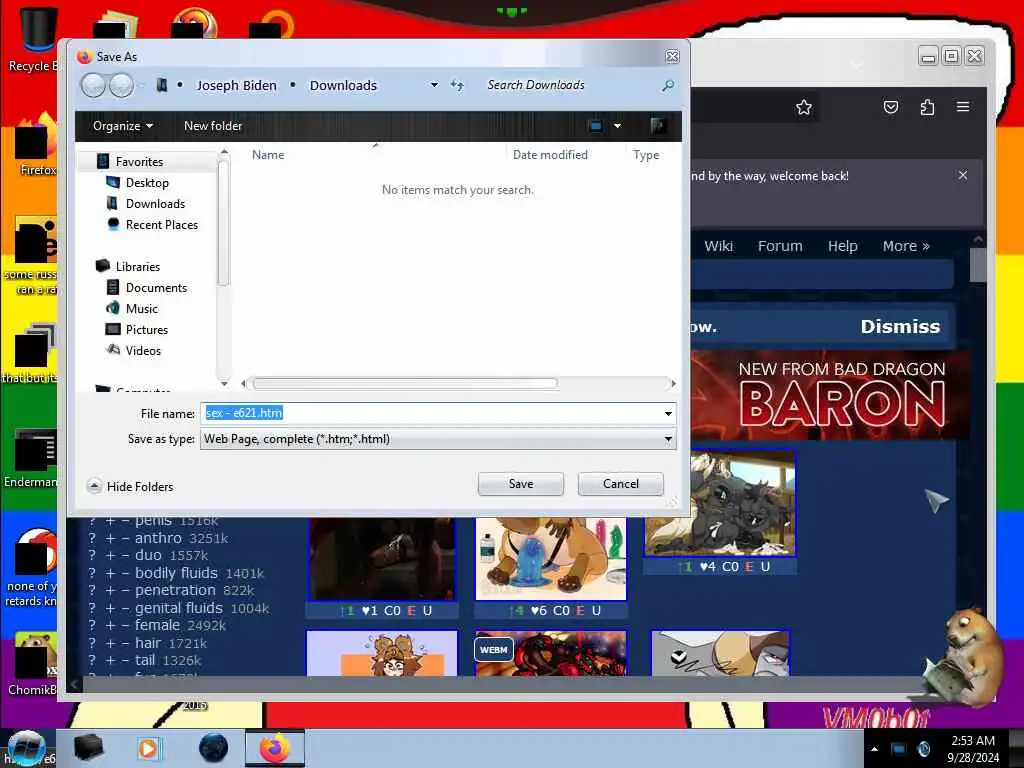Show hidden system tray icons

(874, 749)
